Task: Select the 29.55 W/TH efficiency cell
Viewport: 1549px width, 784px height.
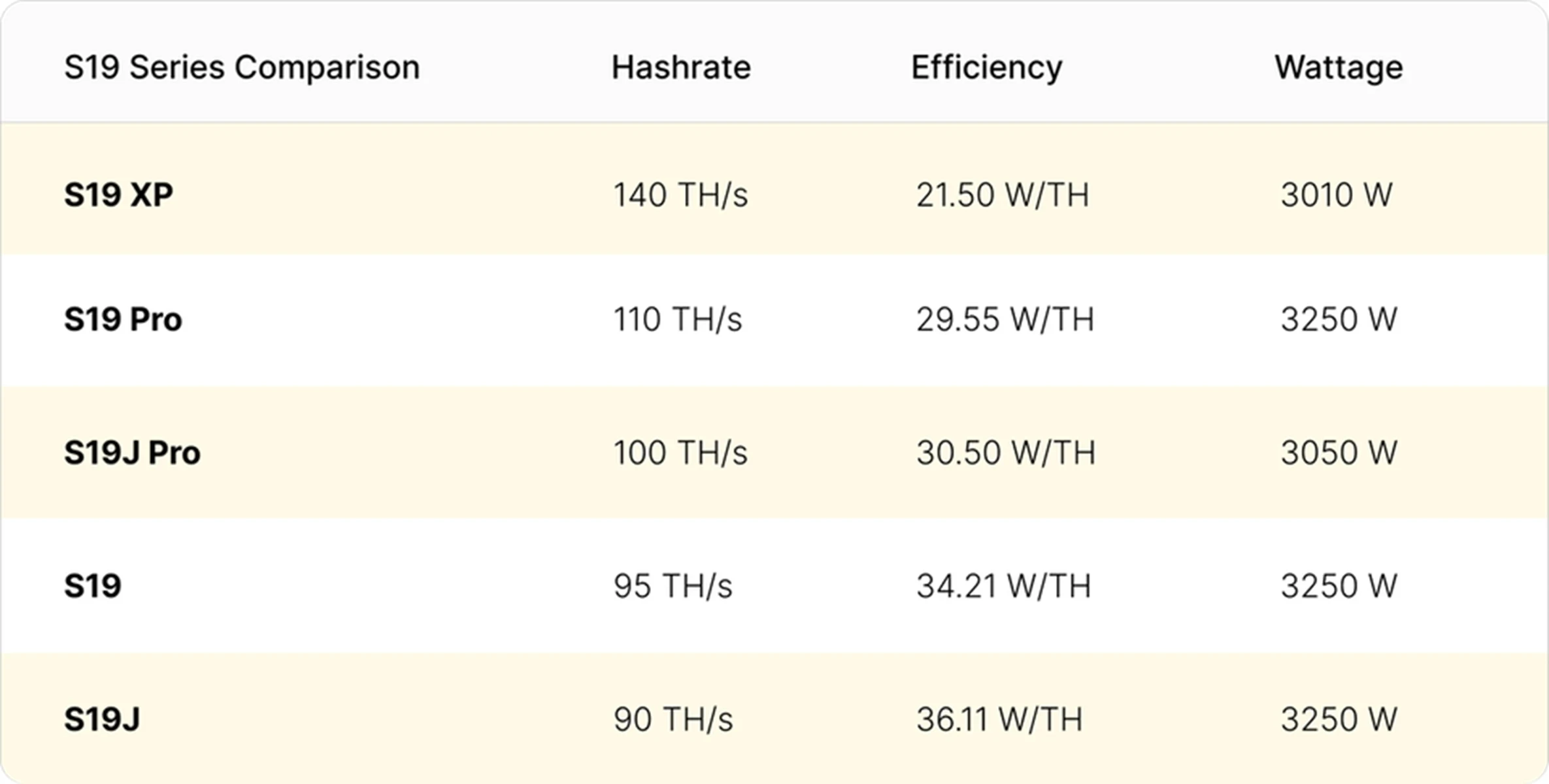Action: point(1005,319)
